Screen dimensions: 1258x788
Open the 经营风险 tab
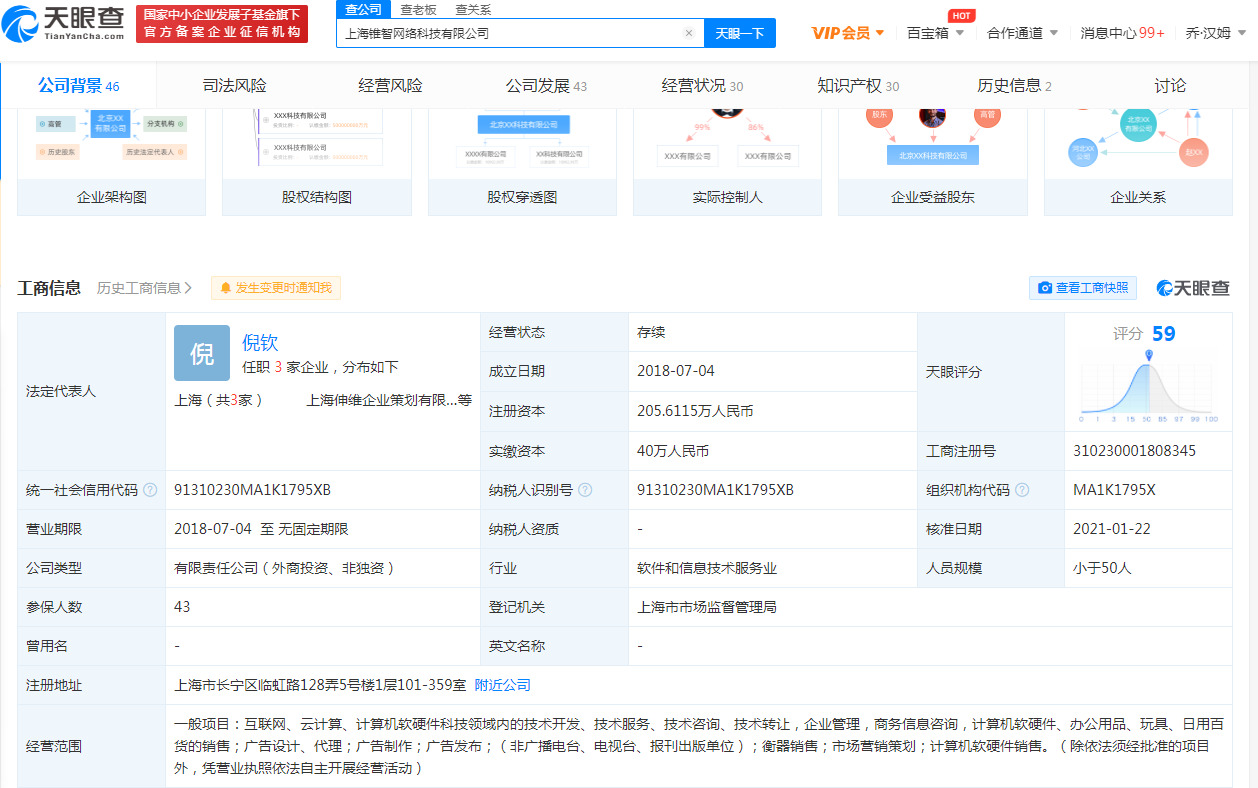tap(390, 86)
